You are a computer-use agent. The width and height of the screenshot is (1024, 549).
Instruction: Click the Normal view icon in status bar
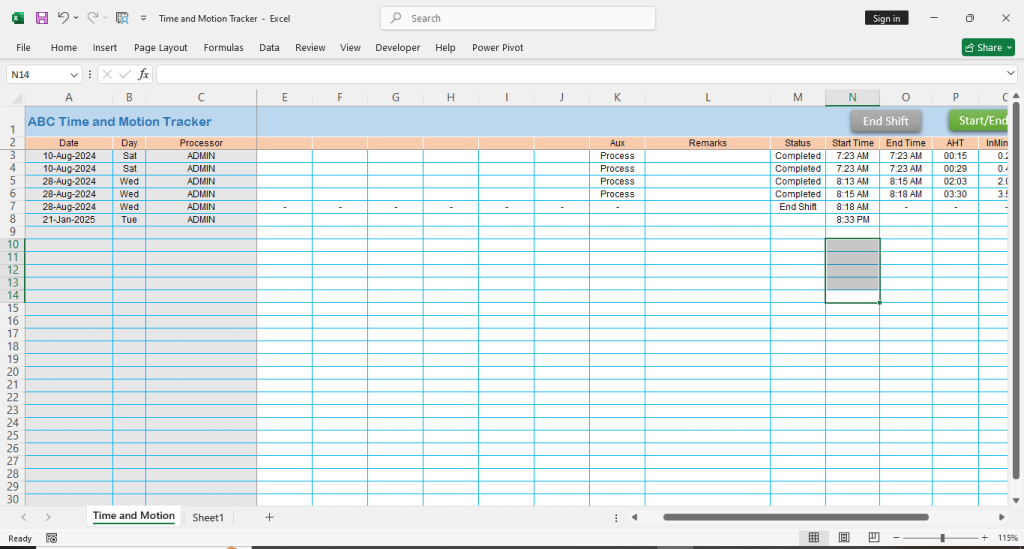pyautogui.click(x=814, y=538)
